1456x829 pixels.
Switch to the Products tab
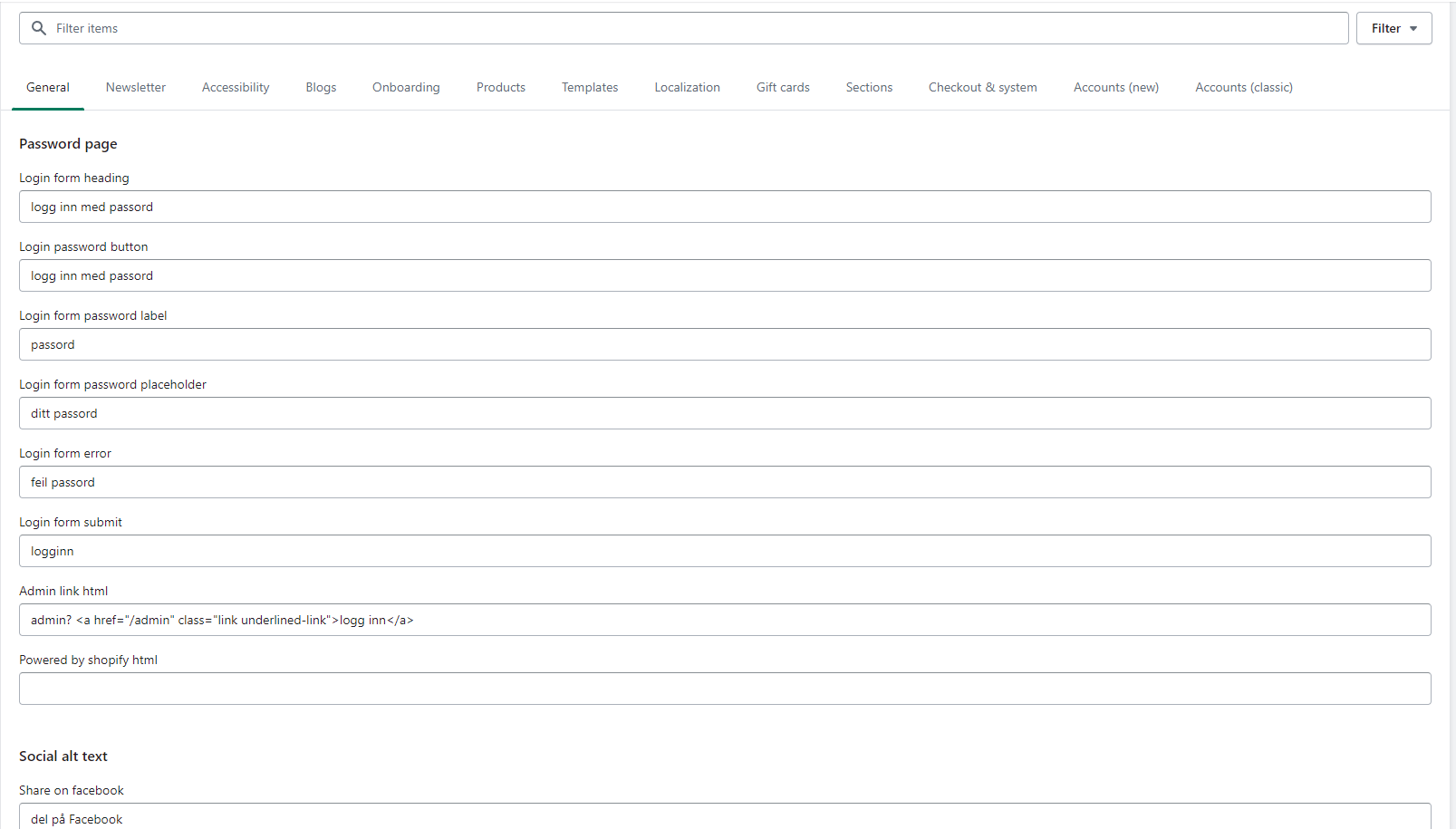pyautogui.click(x=501, y=88)
